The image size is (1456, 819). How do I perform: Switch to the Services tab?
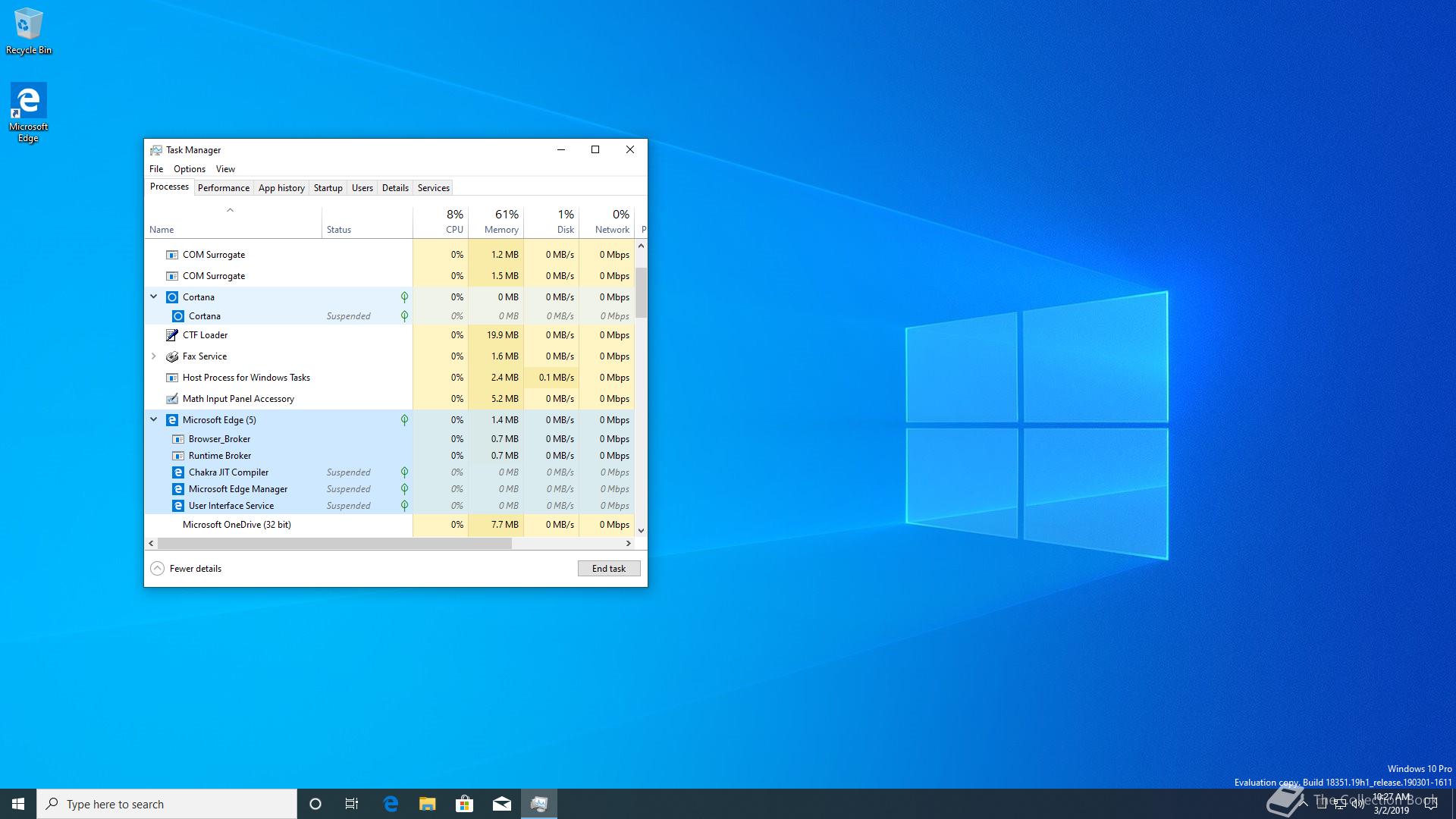coord(434,188)
